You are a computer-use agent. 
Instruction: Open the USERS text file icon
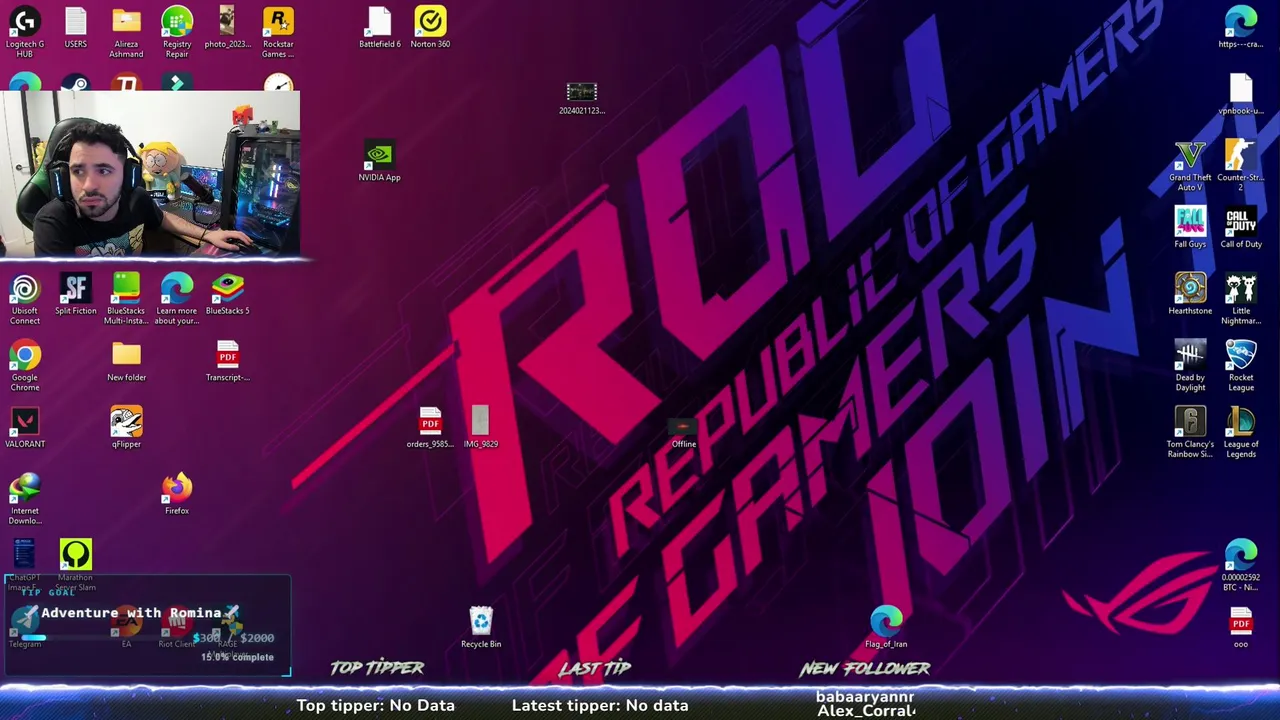tap(76, 27)
